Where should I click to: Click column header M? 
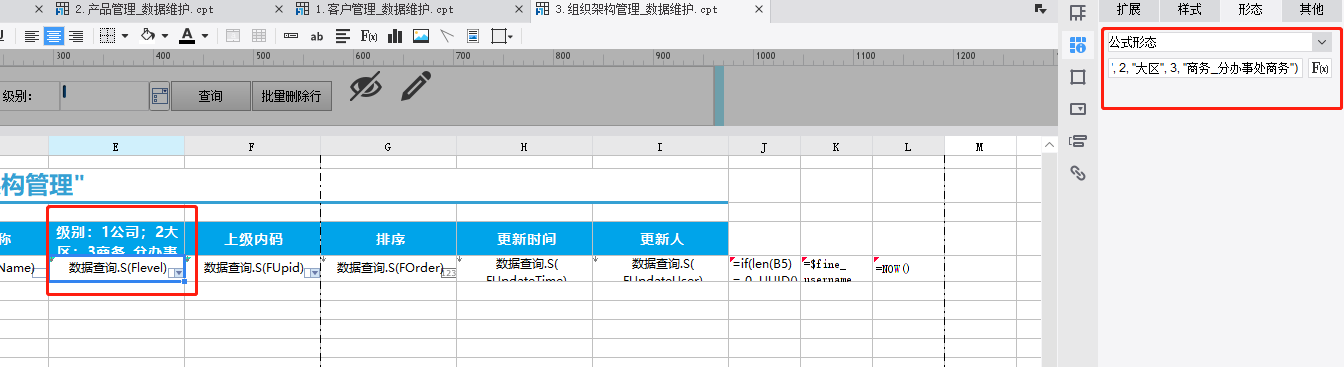click(980, 147)
